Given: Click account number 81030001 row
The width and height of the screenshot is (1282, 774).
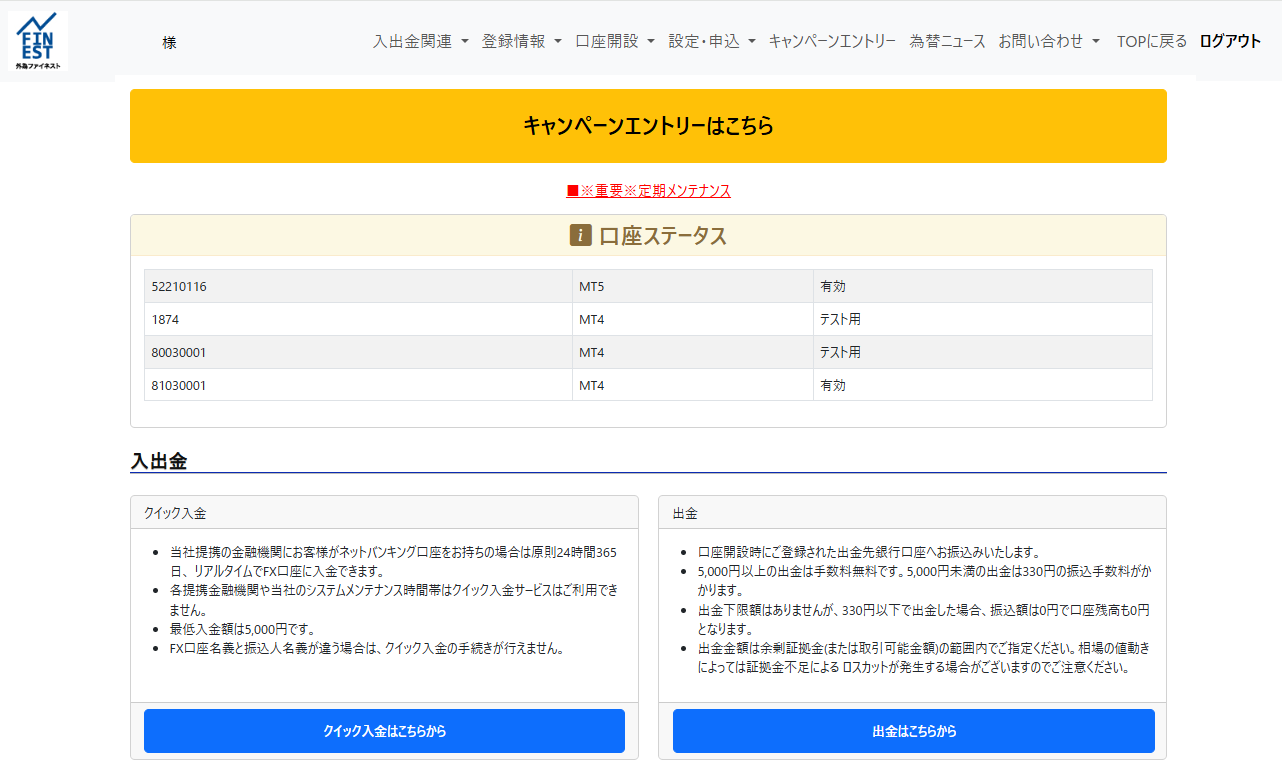Looking at the screenshot, I should click(x=179, y=385).
